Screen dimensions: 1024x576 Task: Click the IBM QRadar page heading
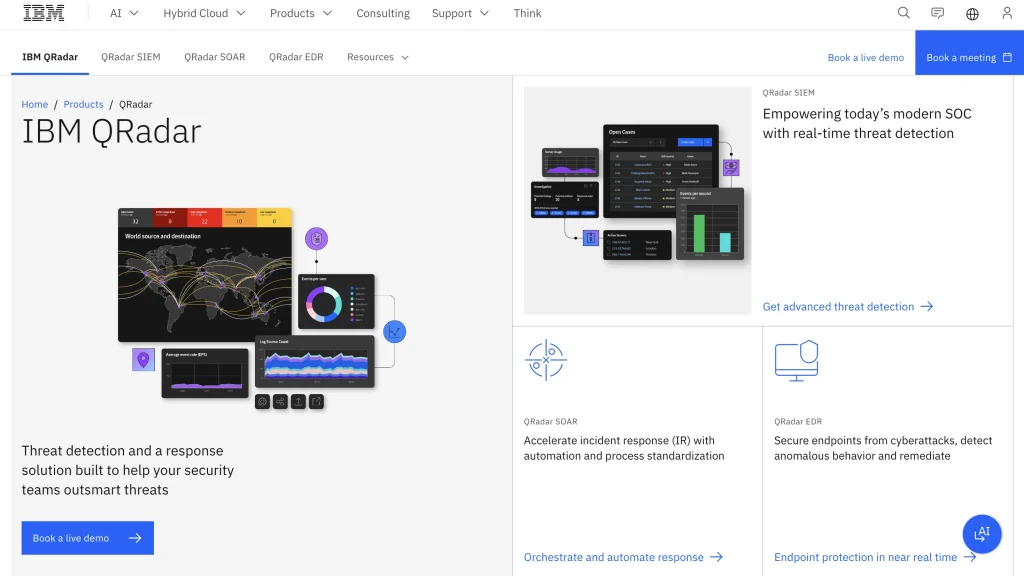[111, 131]
